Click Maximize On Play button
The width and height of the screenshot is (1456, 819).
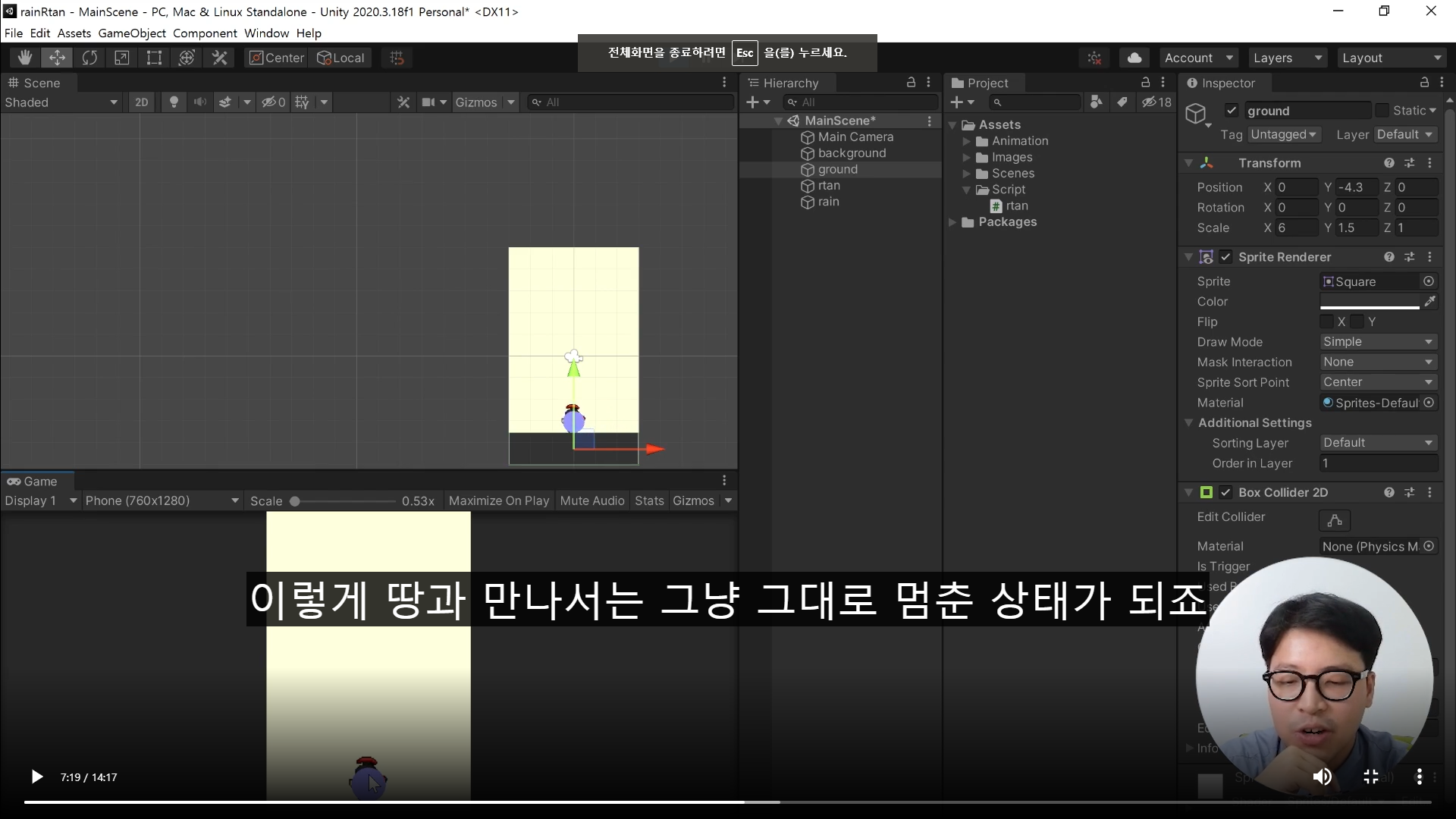coord(498,500)
